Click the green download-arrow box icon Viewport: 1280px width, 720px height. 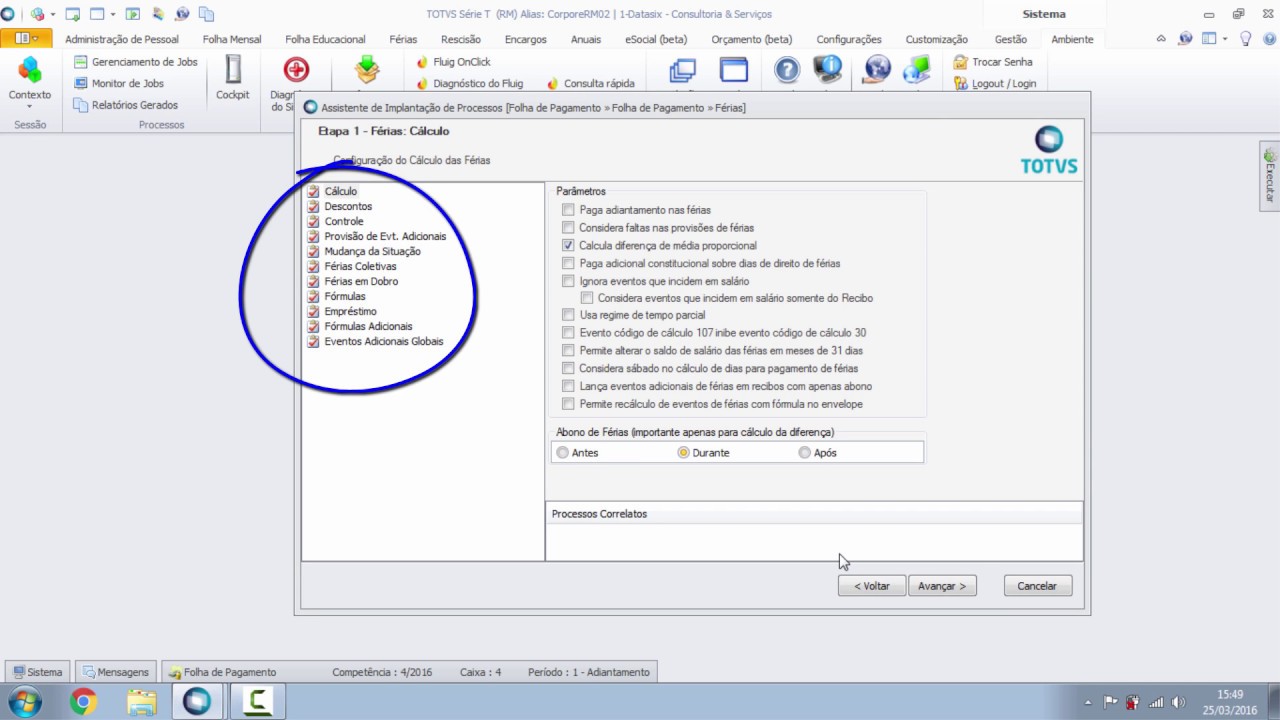pos(368,70)
